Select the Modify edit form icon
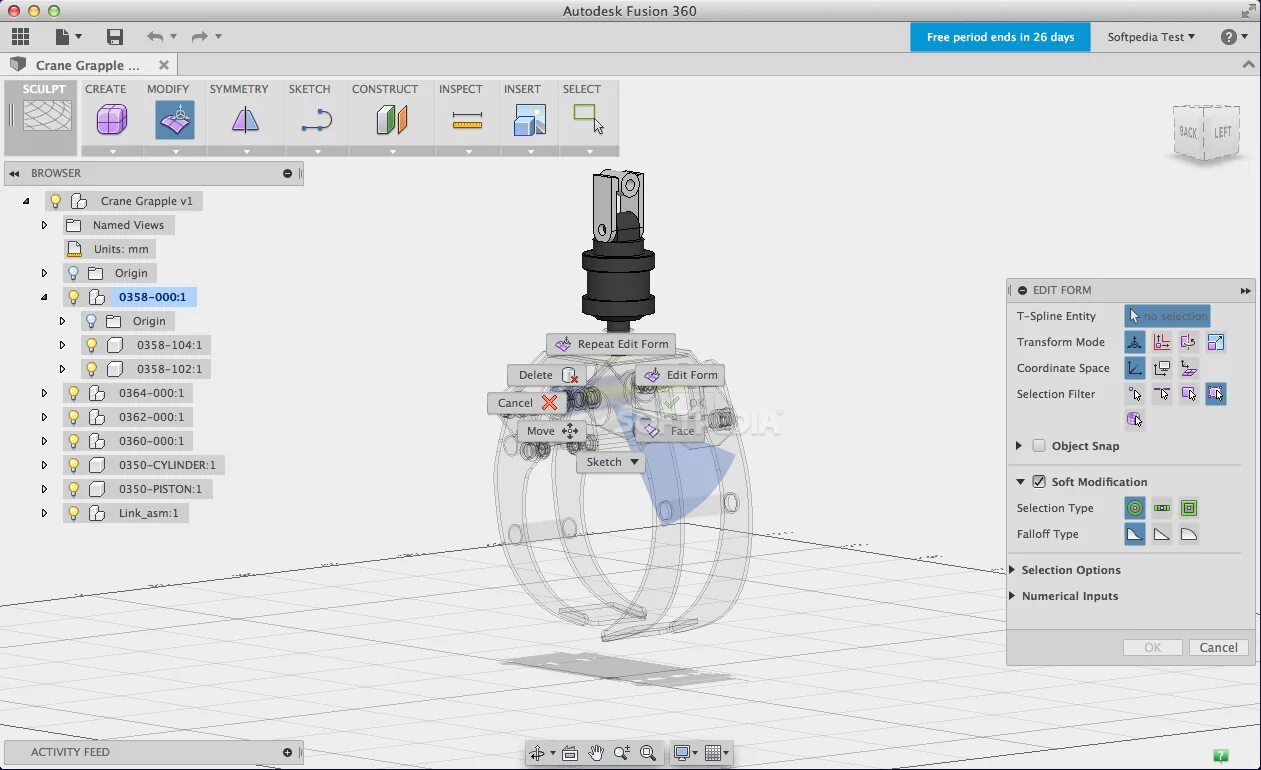1261x770 pixels. (x=175, y=121)
